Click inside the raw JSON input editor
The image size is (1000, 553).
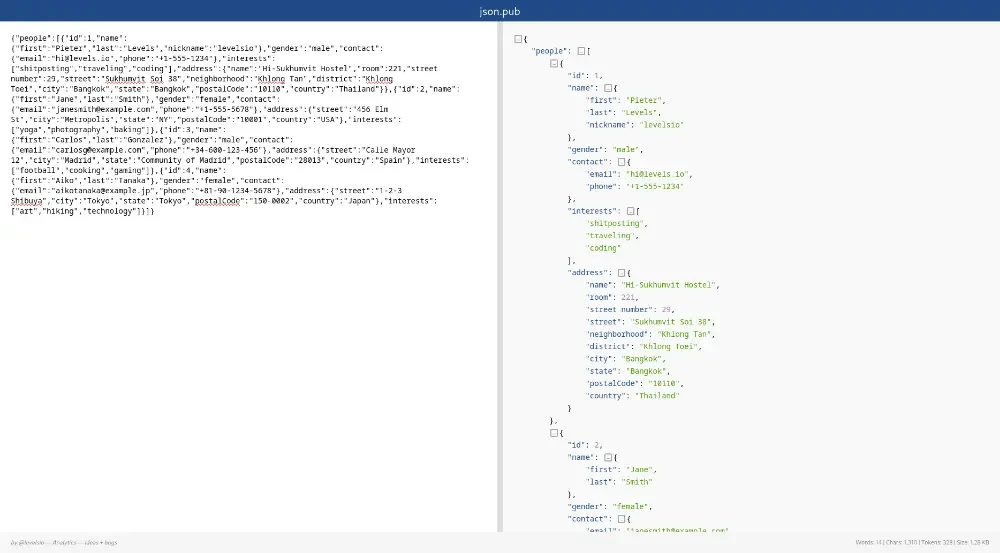click(x=250, y=350)
